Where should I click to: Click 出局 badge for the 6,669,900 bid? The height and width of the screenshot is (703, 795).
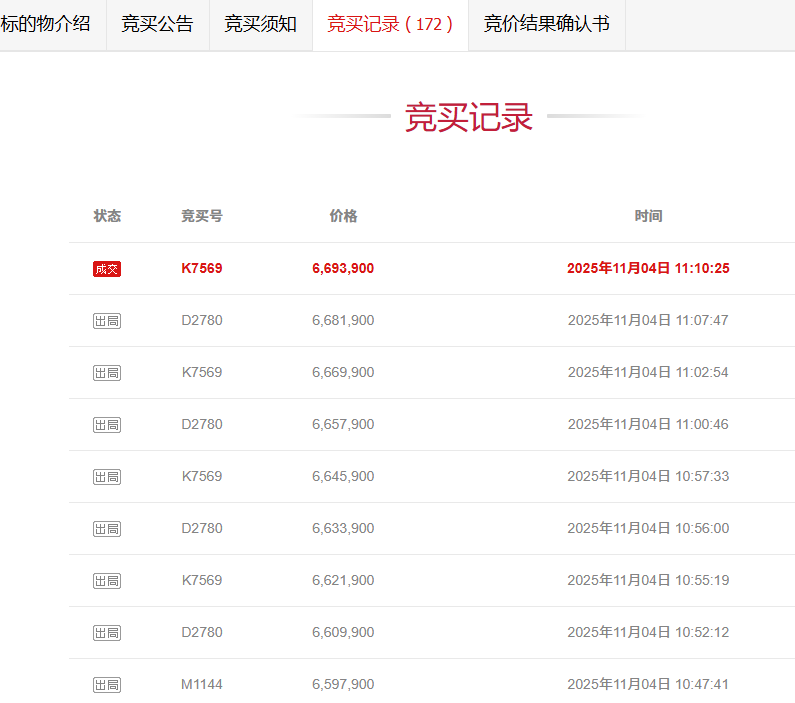coord(107,373)
